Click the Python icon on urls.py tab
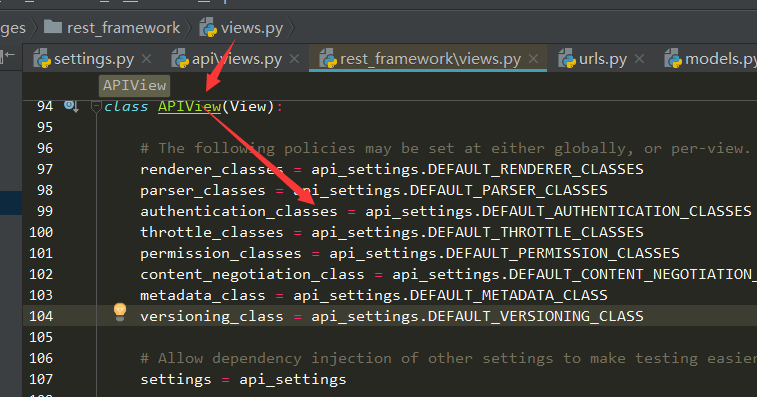Viewport: 757px width, 397px height. (567, 58)
